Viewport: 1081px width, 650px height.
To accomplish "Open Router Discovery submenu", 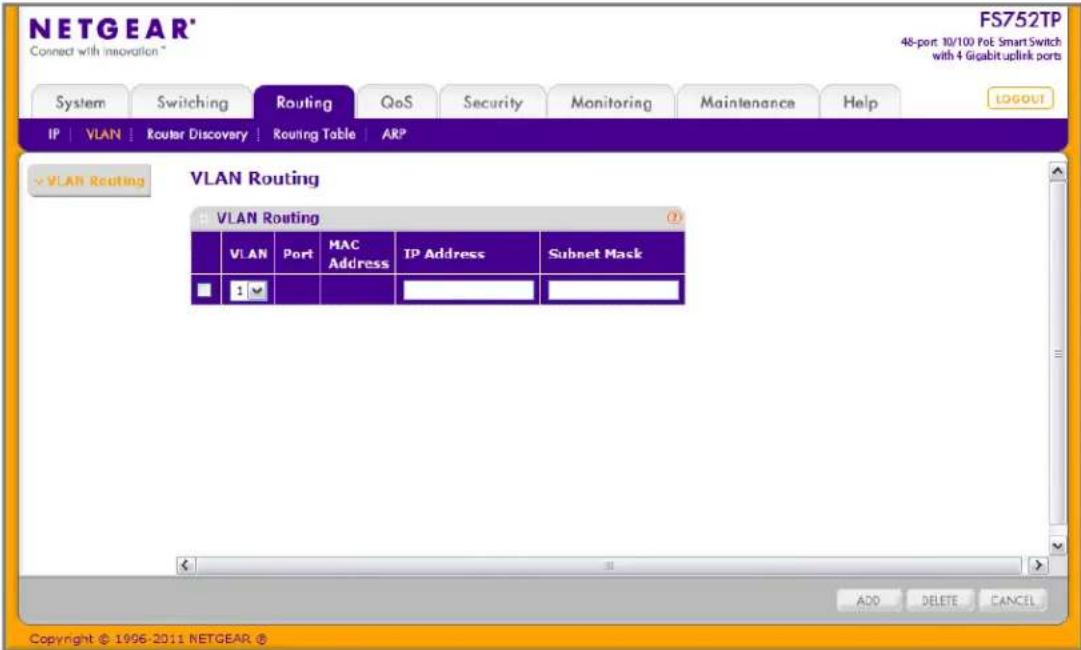I will (196, 134).
